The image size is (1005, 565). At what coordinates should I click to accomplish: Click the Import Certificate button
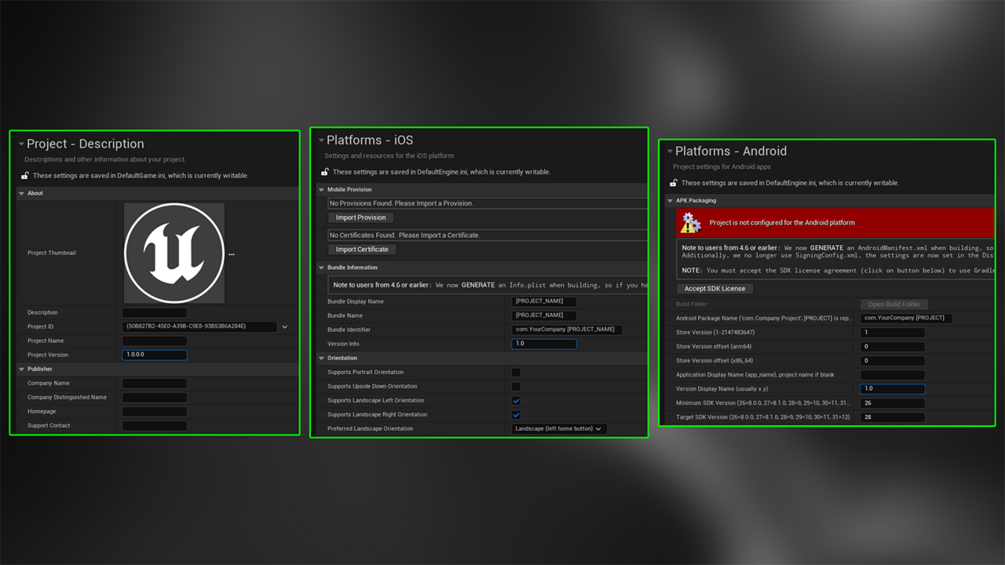tap(362, 250)
